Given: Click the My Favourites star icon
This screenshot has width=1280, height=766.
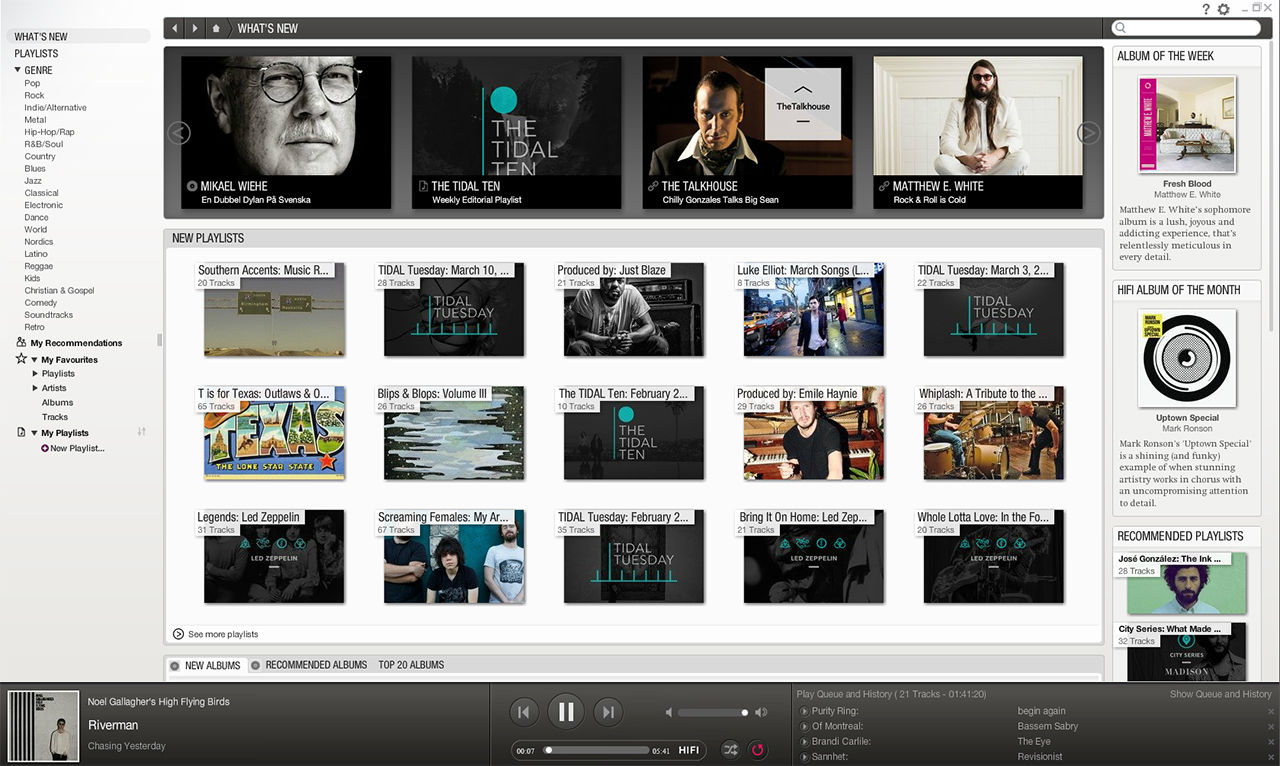Looking at the screenshot, I should pos(21,359).
